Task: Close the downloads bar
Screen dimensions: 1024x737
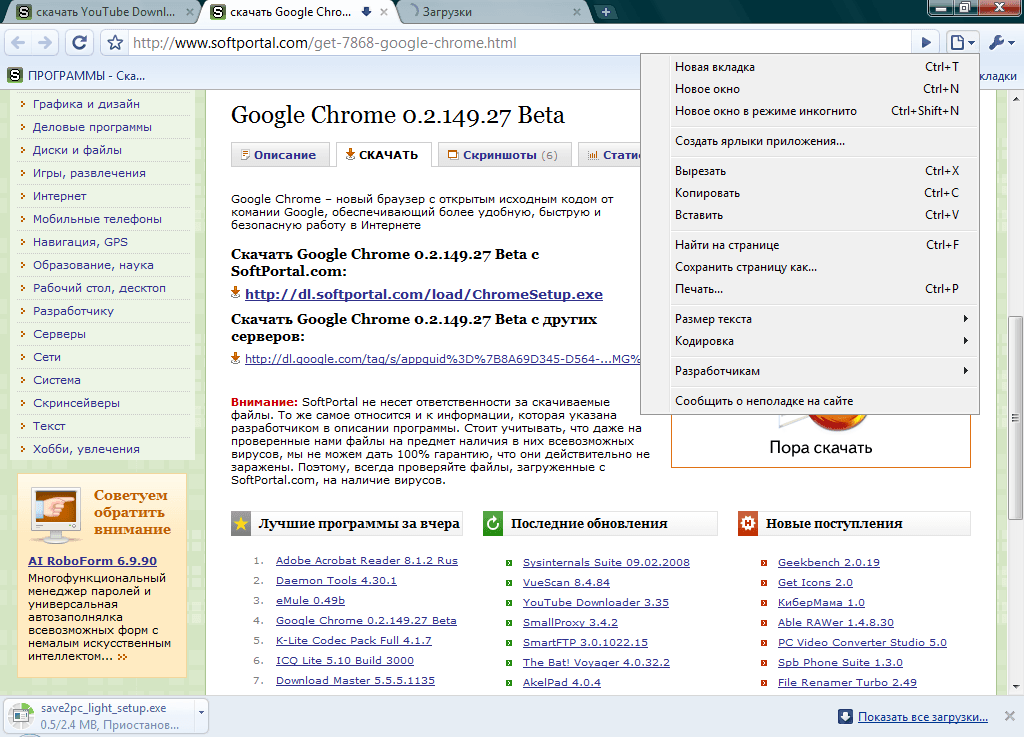Action: [1010, 716]
